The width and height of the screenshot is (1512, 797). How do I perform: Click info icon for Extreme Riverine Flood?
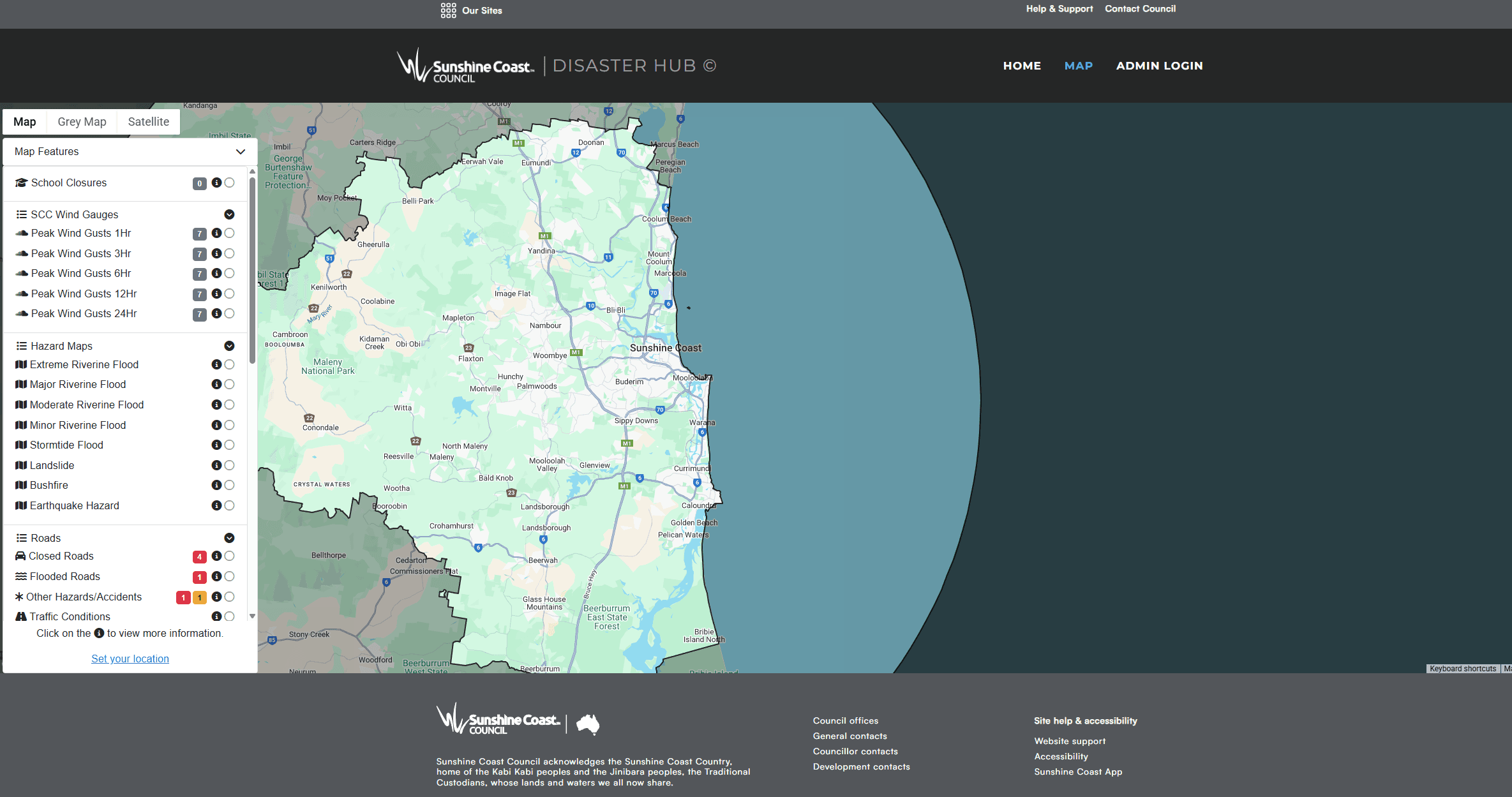(x=216, y=364)
